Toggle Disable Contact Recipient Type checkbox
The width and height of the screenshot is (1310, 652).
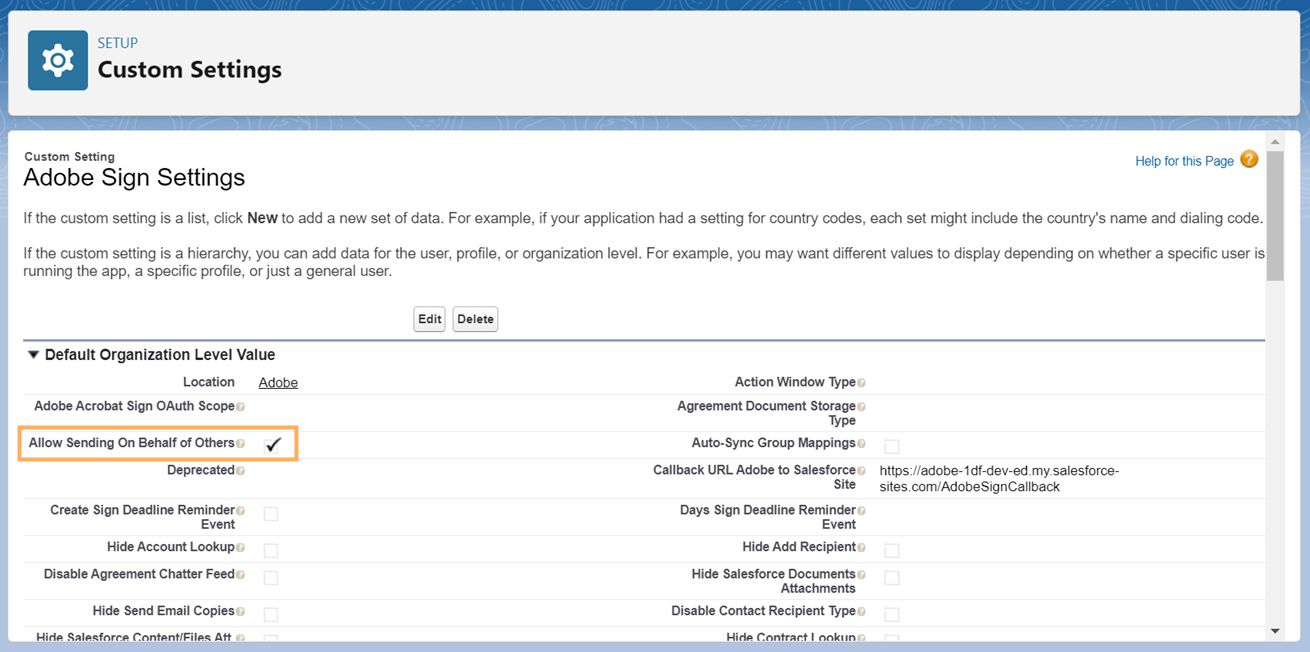coord(892,614)
